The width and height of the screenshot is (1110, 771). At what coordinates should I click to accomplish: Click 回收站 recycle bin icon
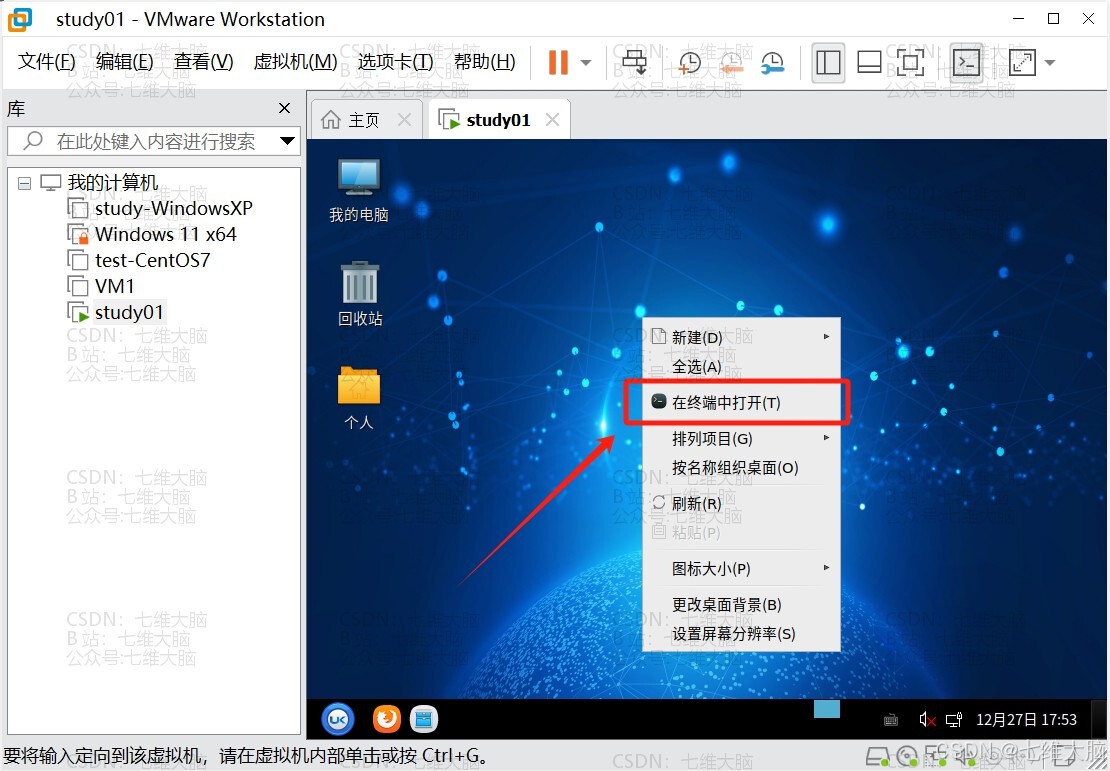(x=360, y=294)
